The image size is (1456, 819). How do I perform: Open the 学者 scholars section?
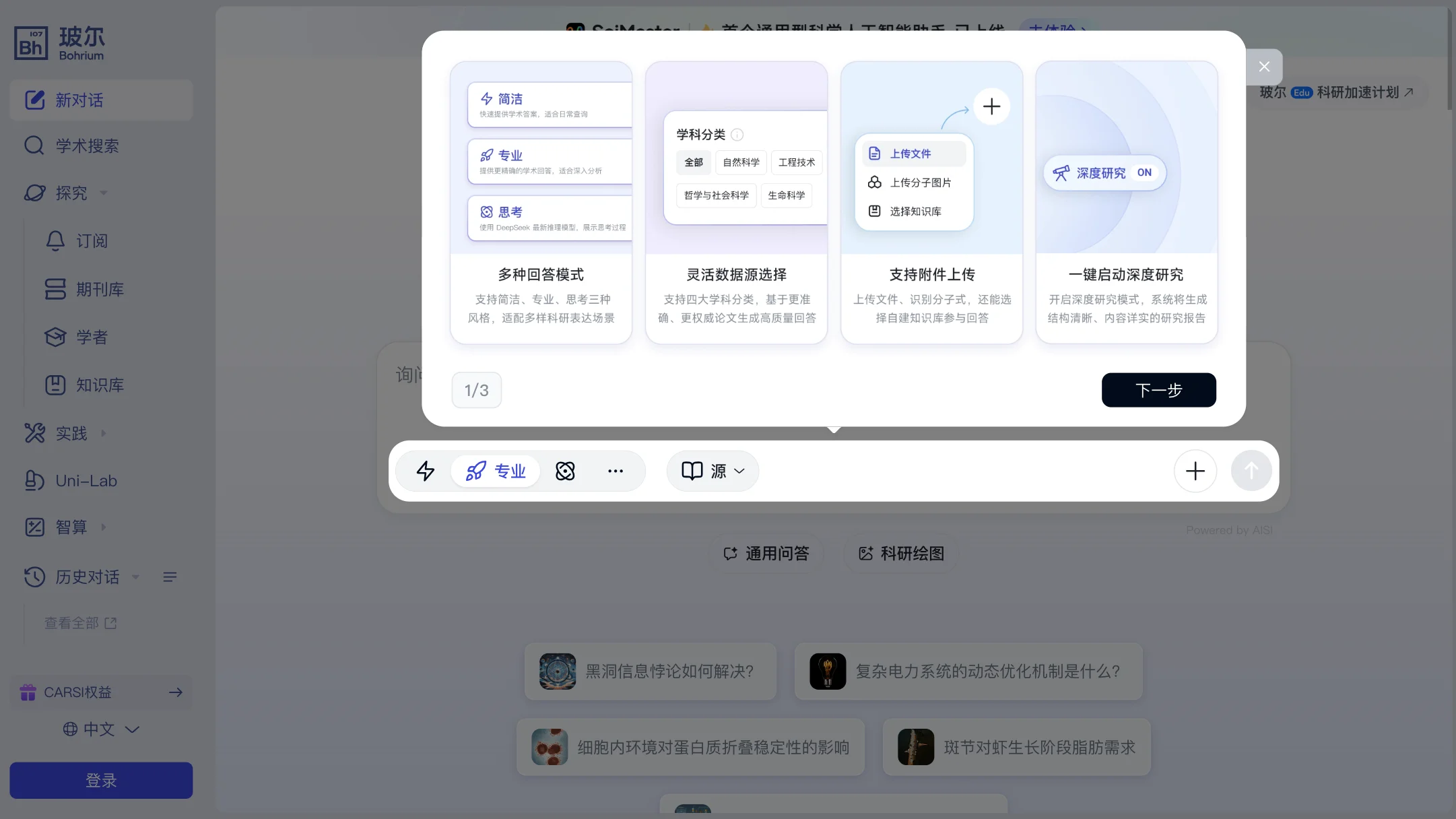(91, 337)
